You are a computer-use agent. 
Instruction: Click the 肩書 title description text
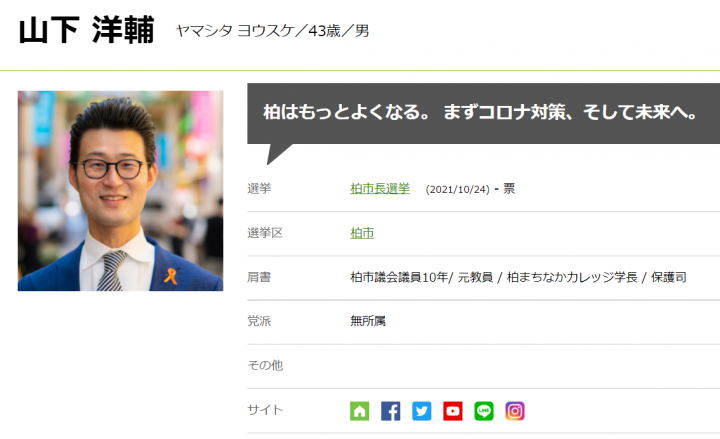518,277
